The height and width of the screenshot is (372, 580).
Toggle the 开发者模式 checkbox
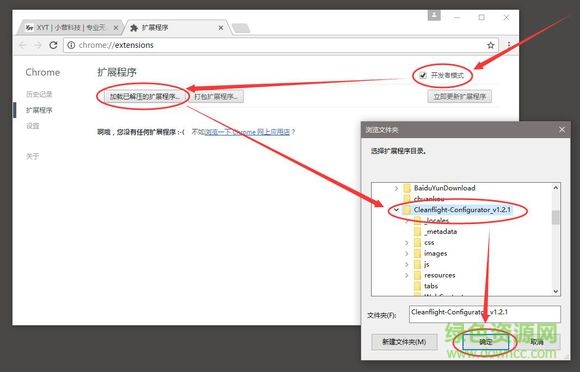(422, 75)
